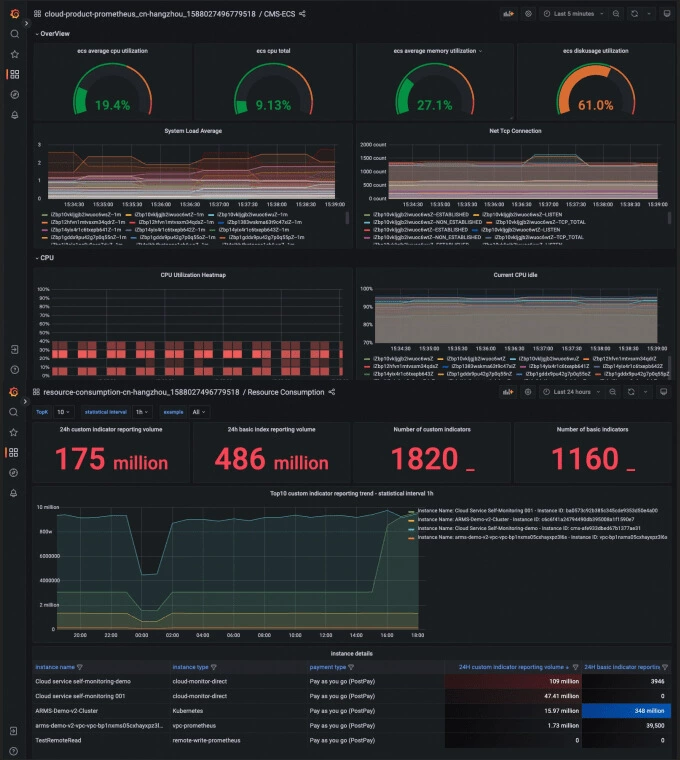This screenshot has width=680, height=760.
Task: Share the CMS-ECS dashboard via the share icon
Action: click(x=302, y=14)
